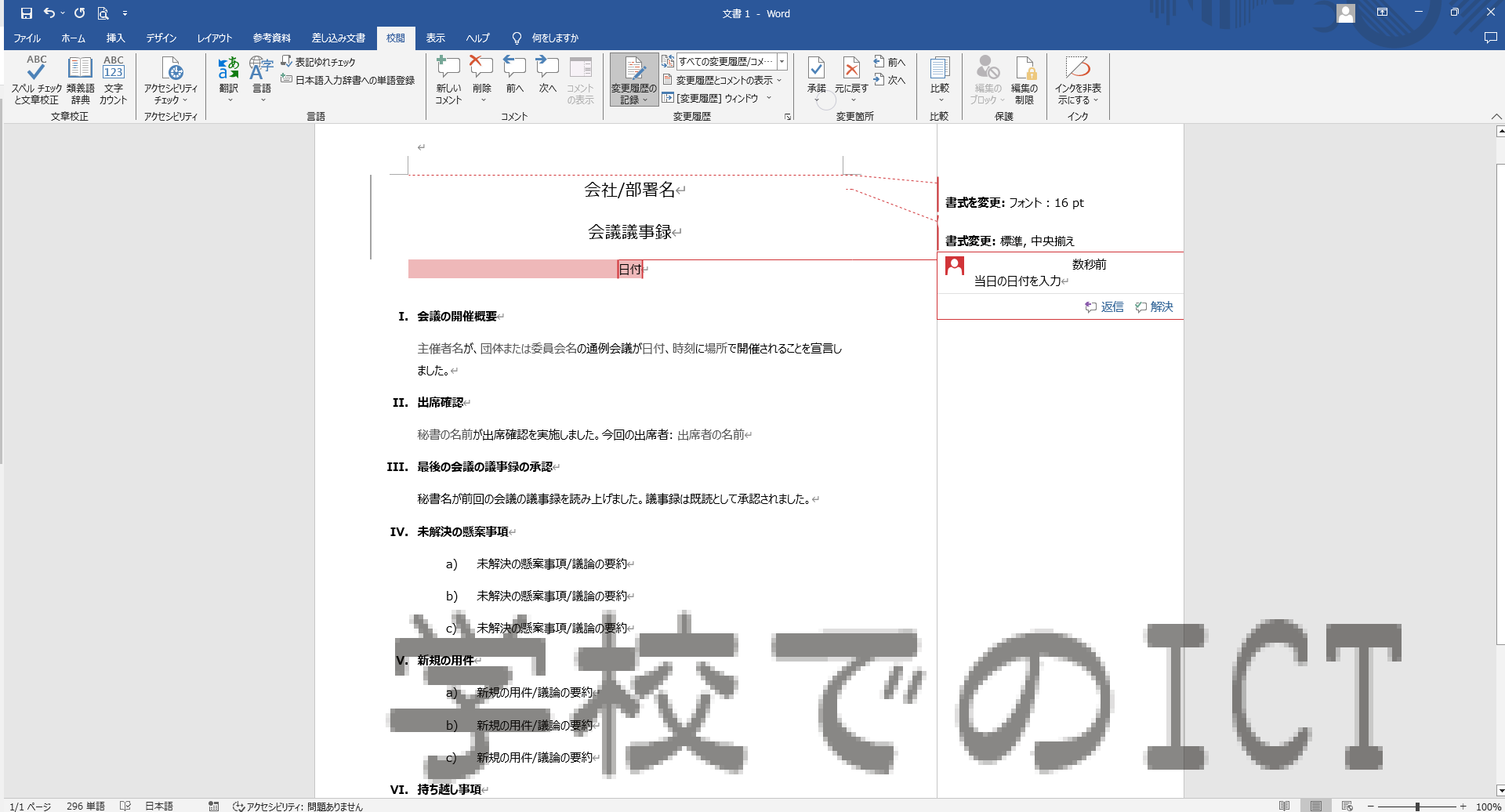Toggle track changes recording (変更履歴の記録)
1505x812 pixels.
633,80
